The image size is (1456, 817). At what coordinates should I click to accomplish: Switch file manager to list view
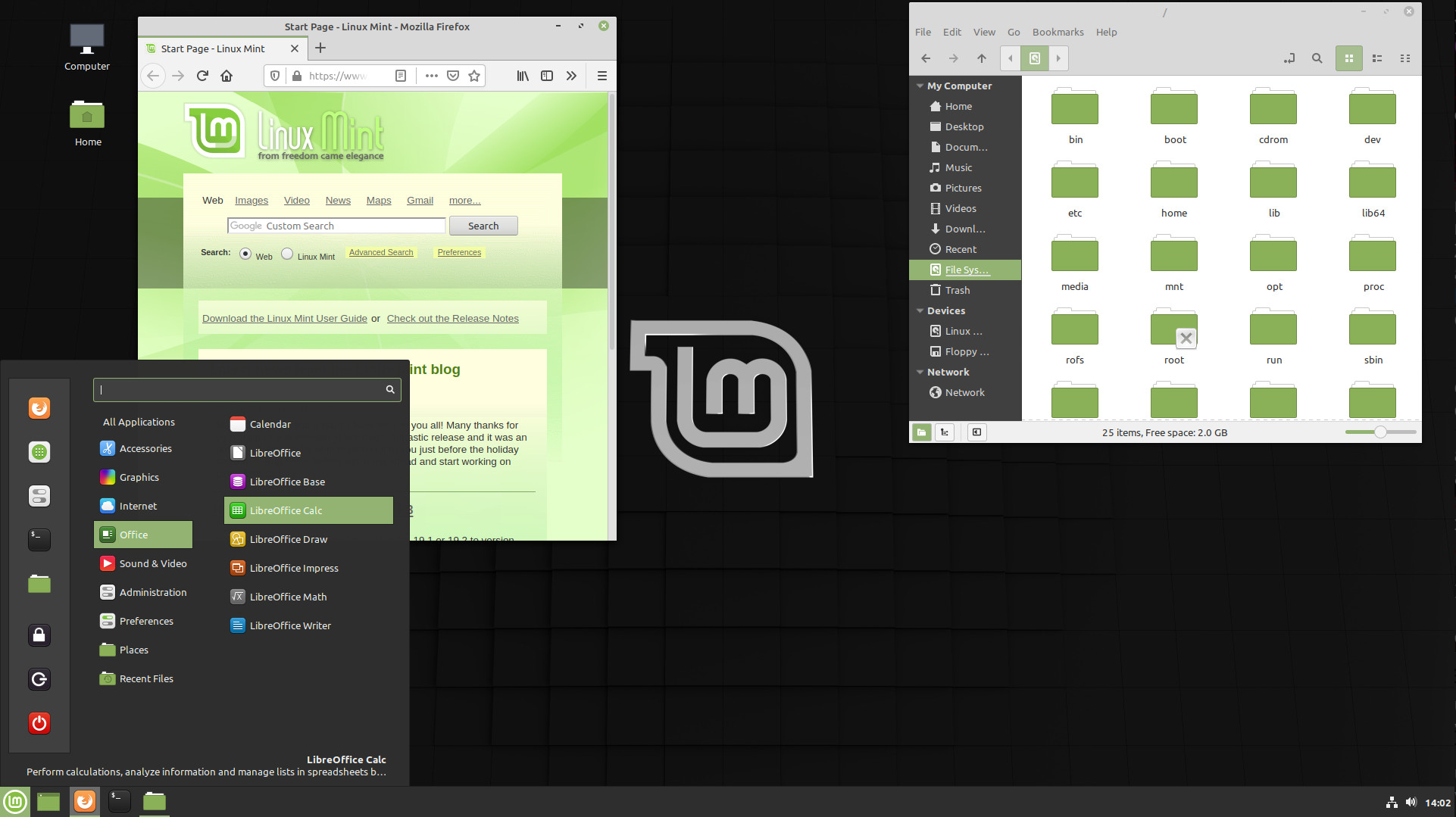(x=1377, y=58)
